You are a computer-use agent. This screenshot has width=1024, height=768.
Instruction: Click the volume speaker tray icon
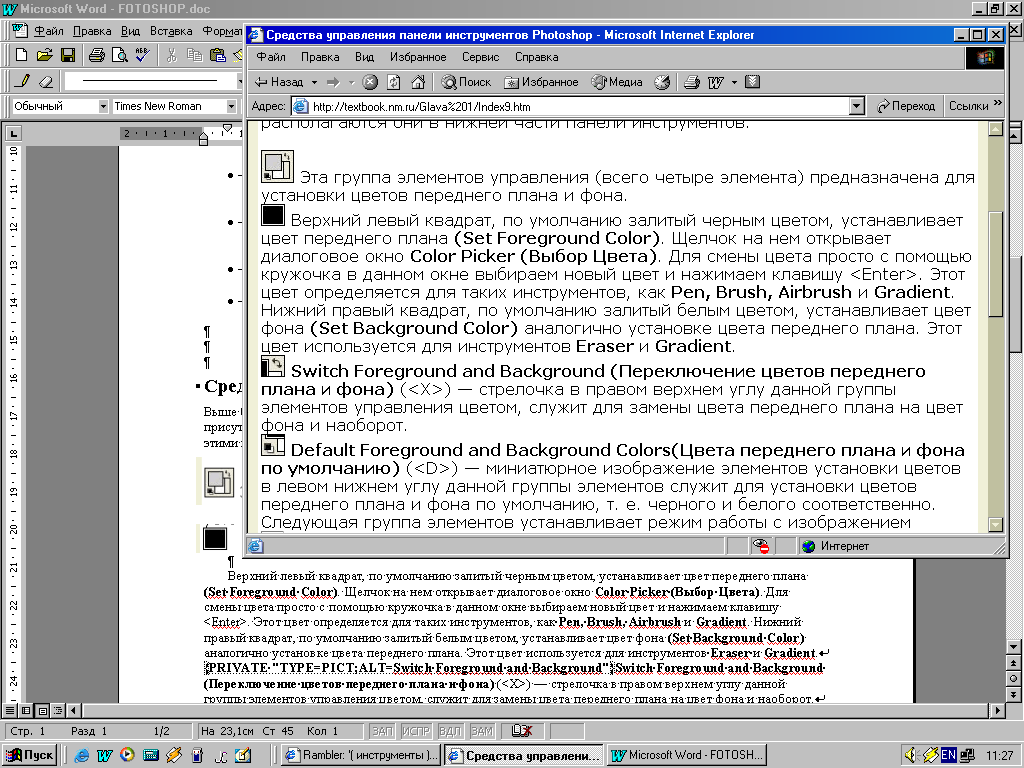click(x=911, y=756)
